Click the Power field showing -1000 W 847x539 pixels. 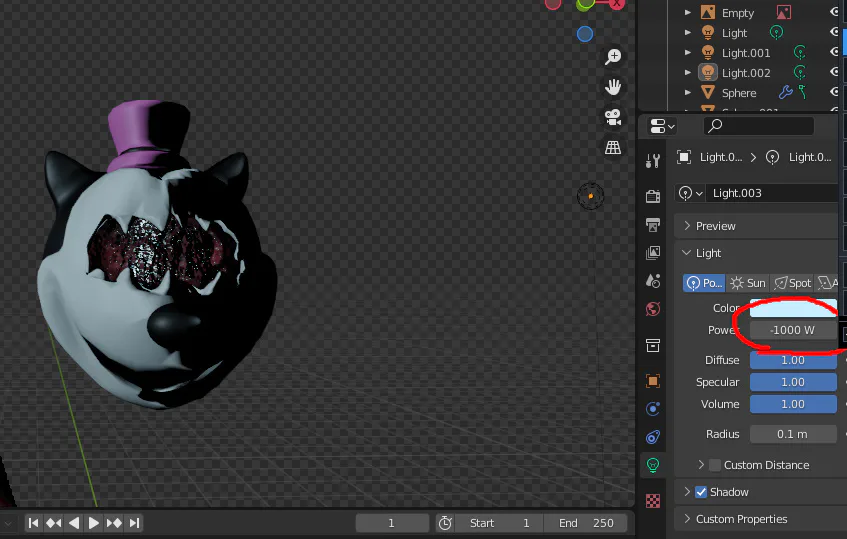tap(793, 330)
